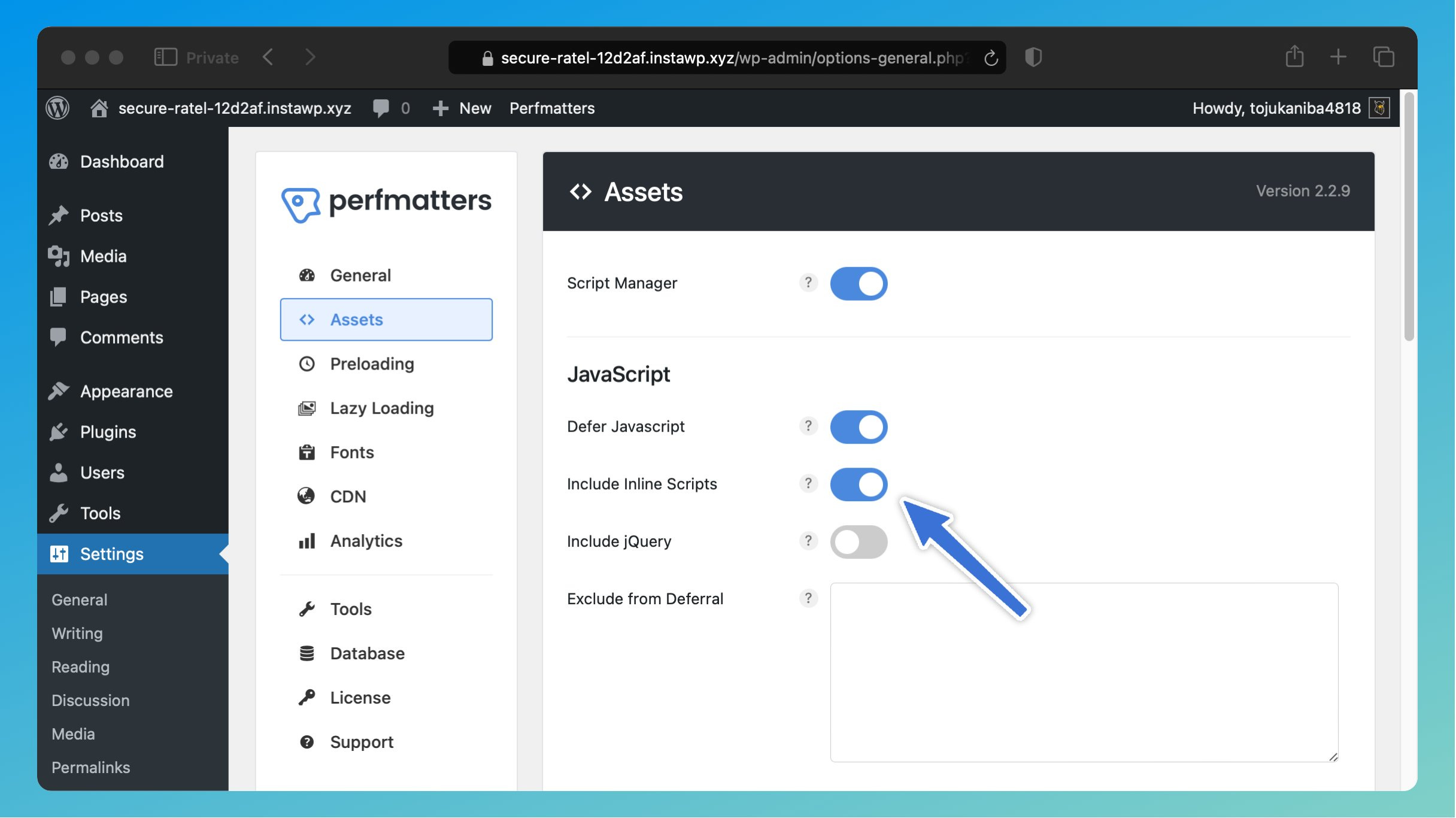The height and width of the screenshot is (818, 1456).
Task: Open perfmatters Tools section
Action: (386, 610)
